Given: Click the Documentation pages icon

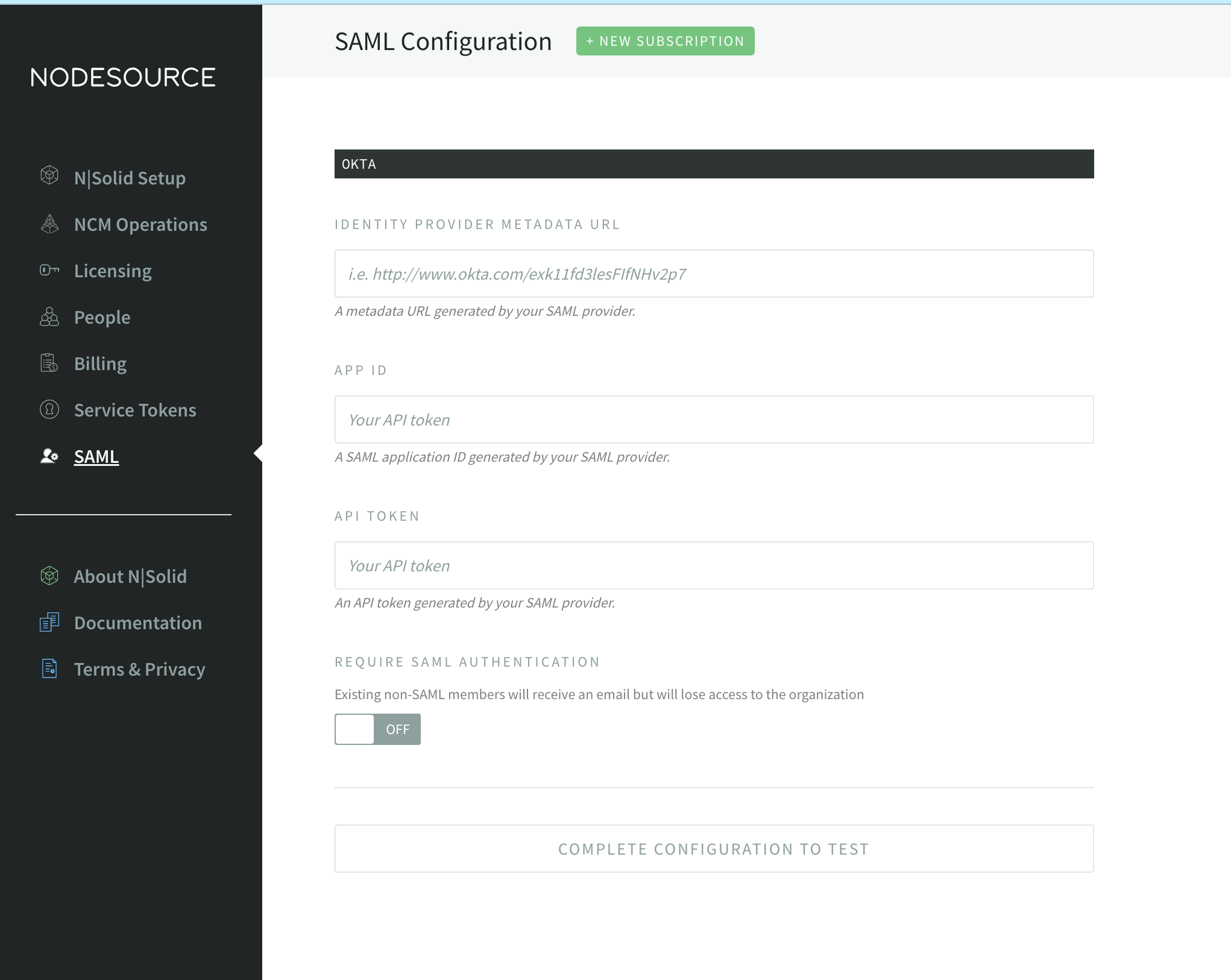Looking at the screenshot, I should pyautogui.click(x=49, y=622).
